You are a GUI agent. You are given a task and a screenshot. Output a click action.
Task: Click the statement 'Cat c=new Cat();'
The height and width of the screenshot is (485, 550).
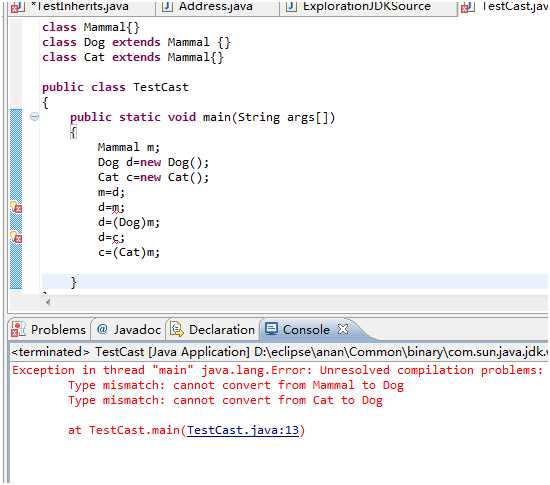[153, 177]
